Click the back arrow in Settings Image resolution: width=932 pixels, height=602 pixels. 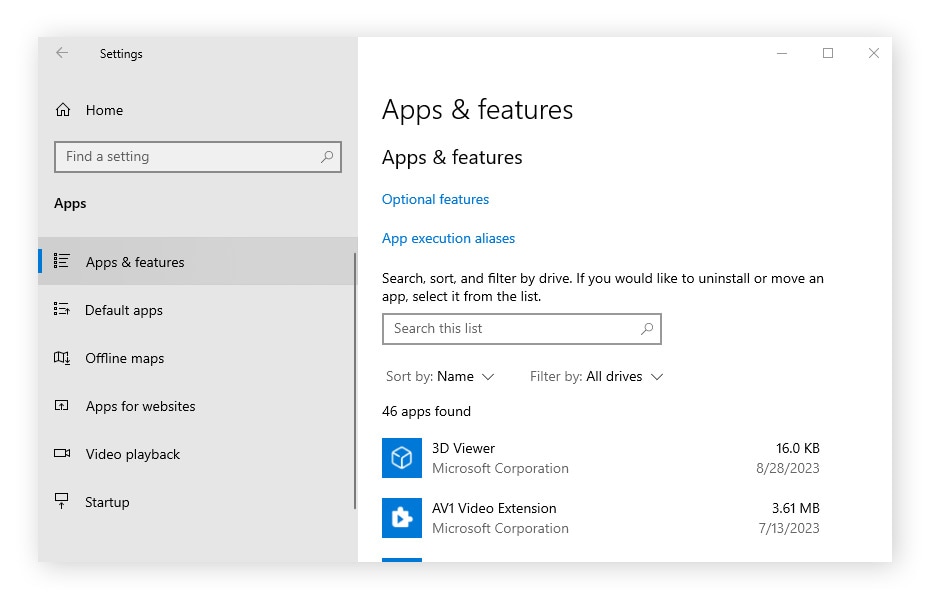coord(62,54)
